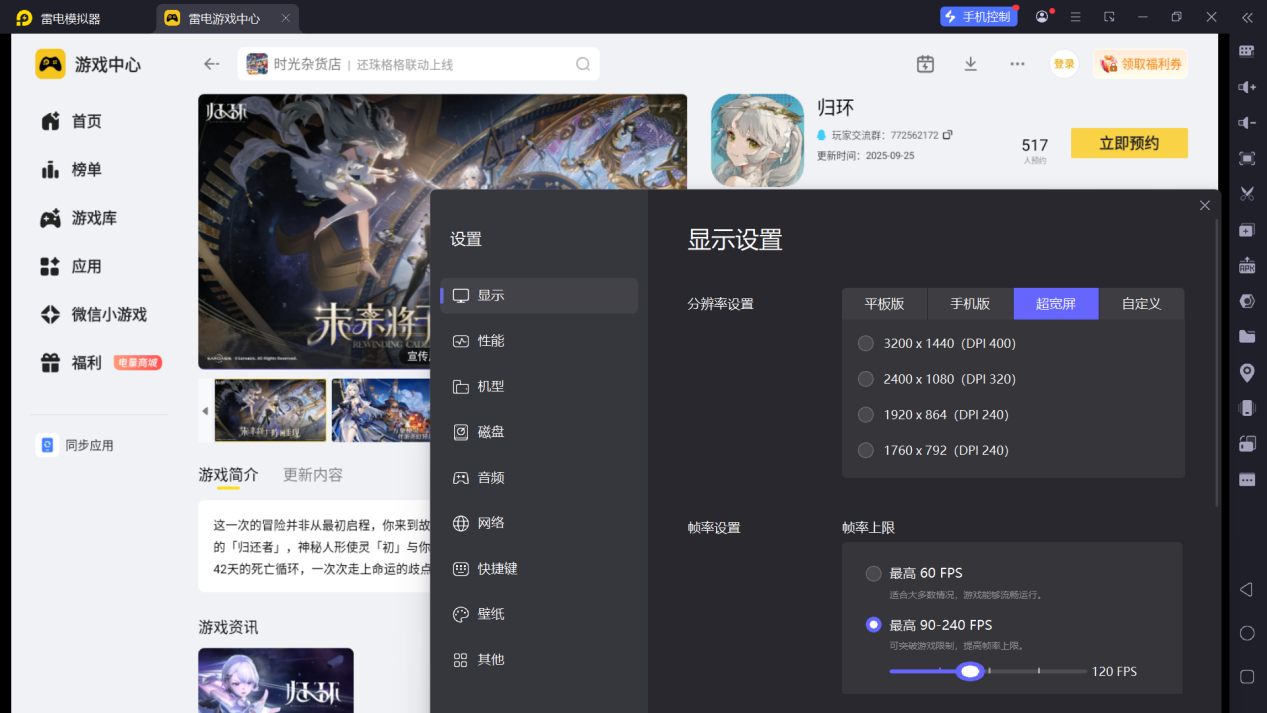Screen dimensions: 1267x713
Task: Click the shake phone icon
Action: tap(1245, 407)
